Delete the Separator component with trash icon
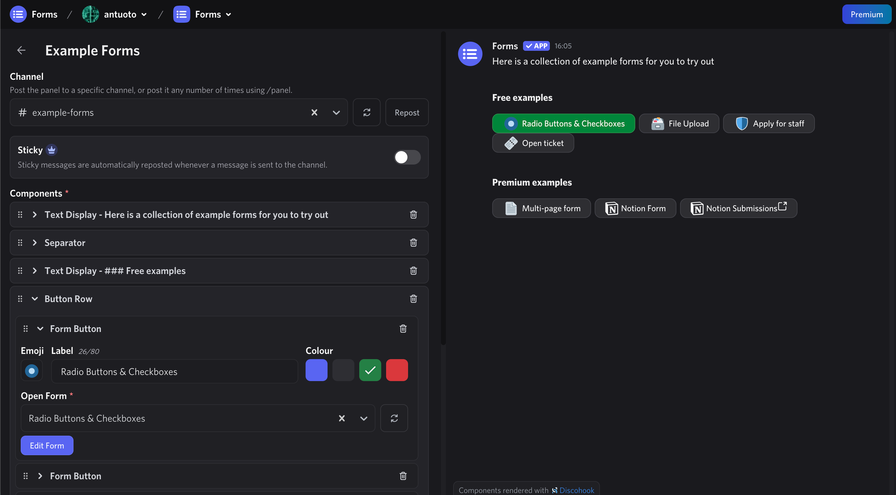 click(x=414, y=243)
